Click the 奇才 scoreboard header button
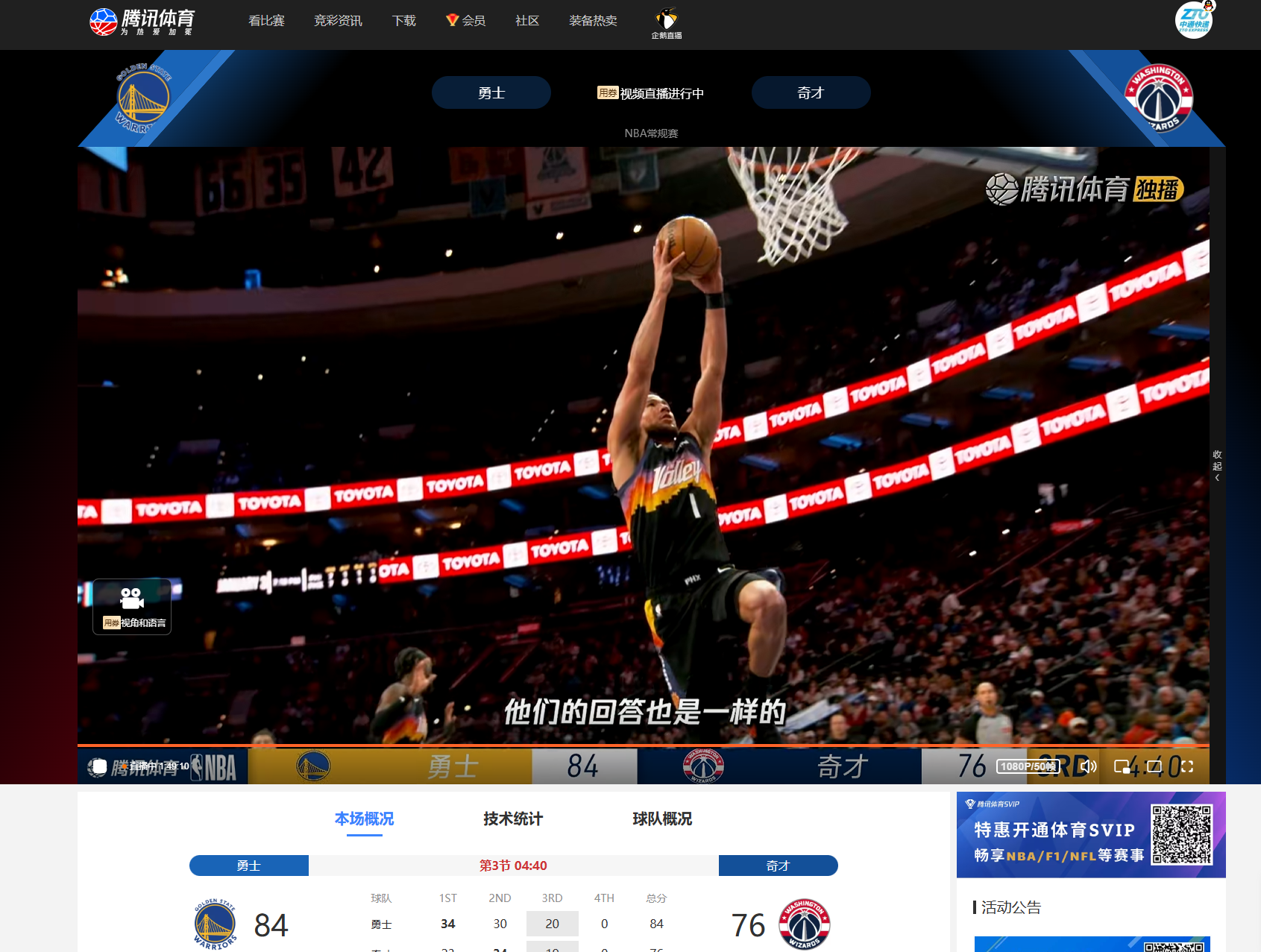This screenshot has height=952, width=1261. [x=778, y=866]
